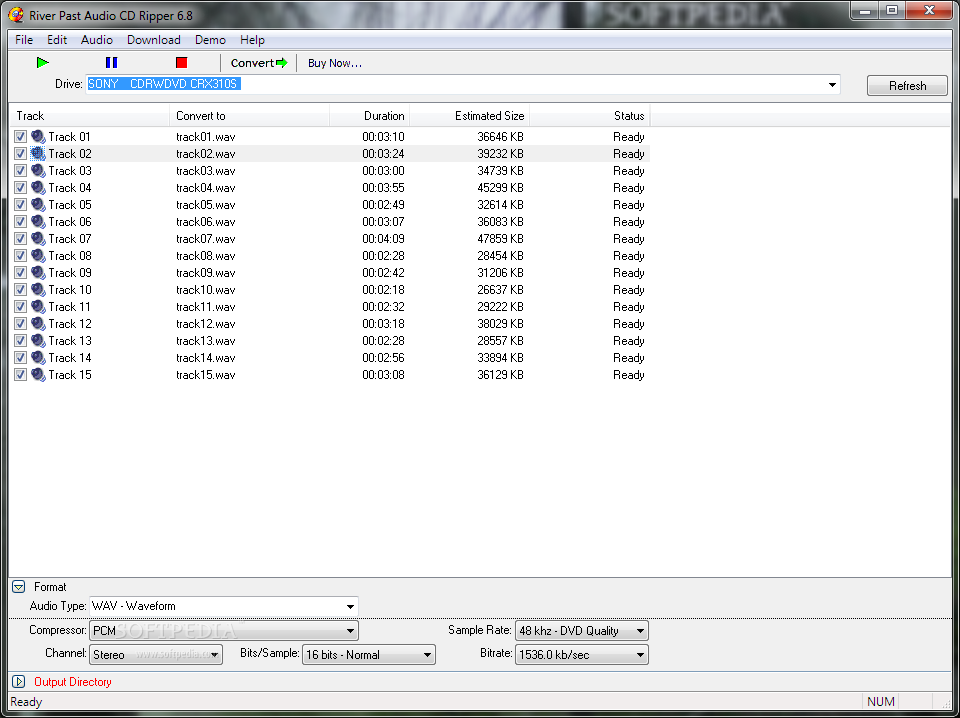Click the Track 10 CD audio icon
Screen dimensions: 960x718
click(38, 290)
